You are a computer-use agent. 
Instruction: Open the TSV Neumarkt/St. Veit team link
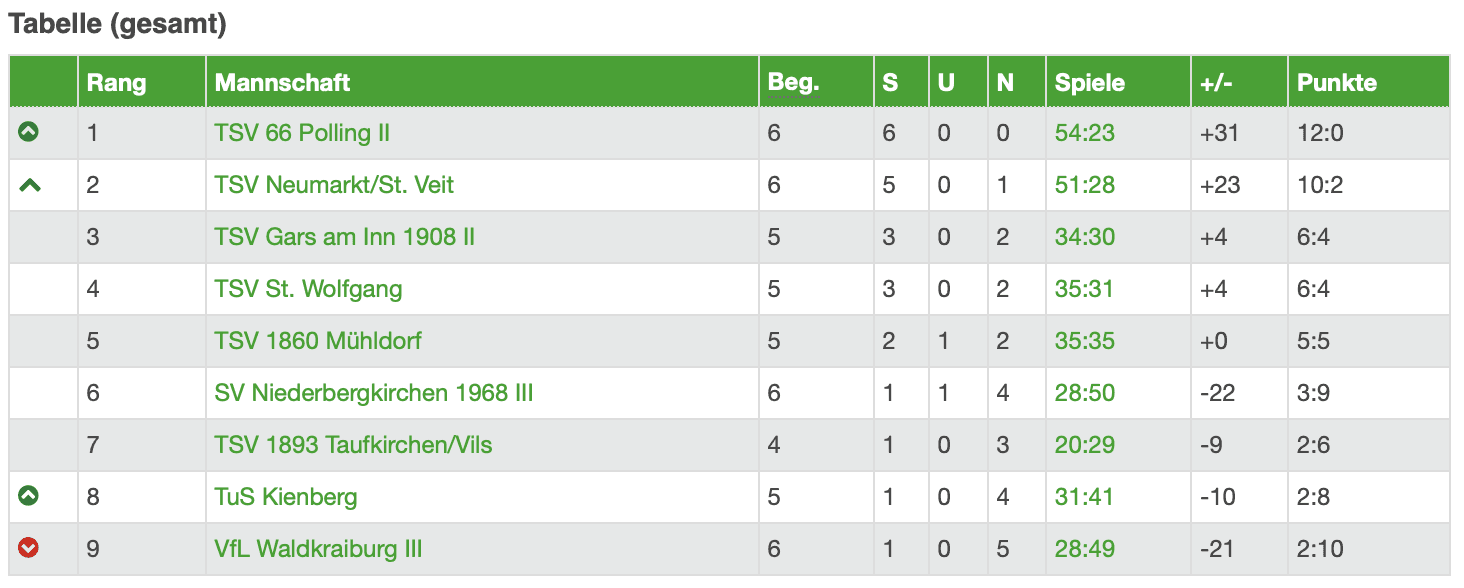point(334,185)
